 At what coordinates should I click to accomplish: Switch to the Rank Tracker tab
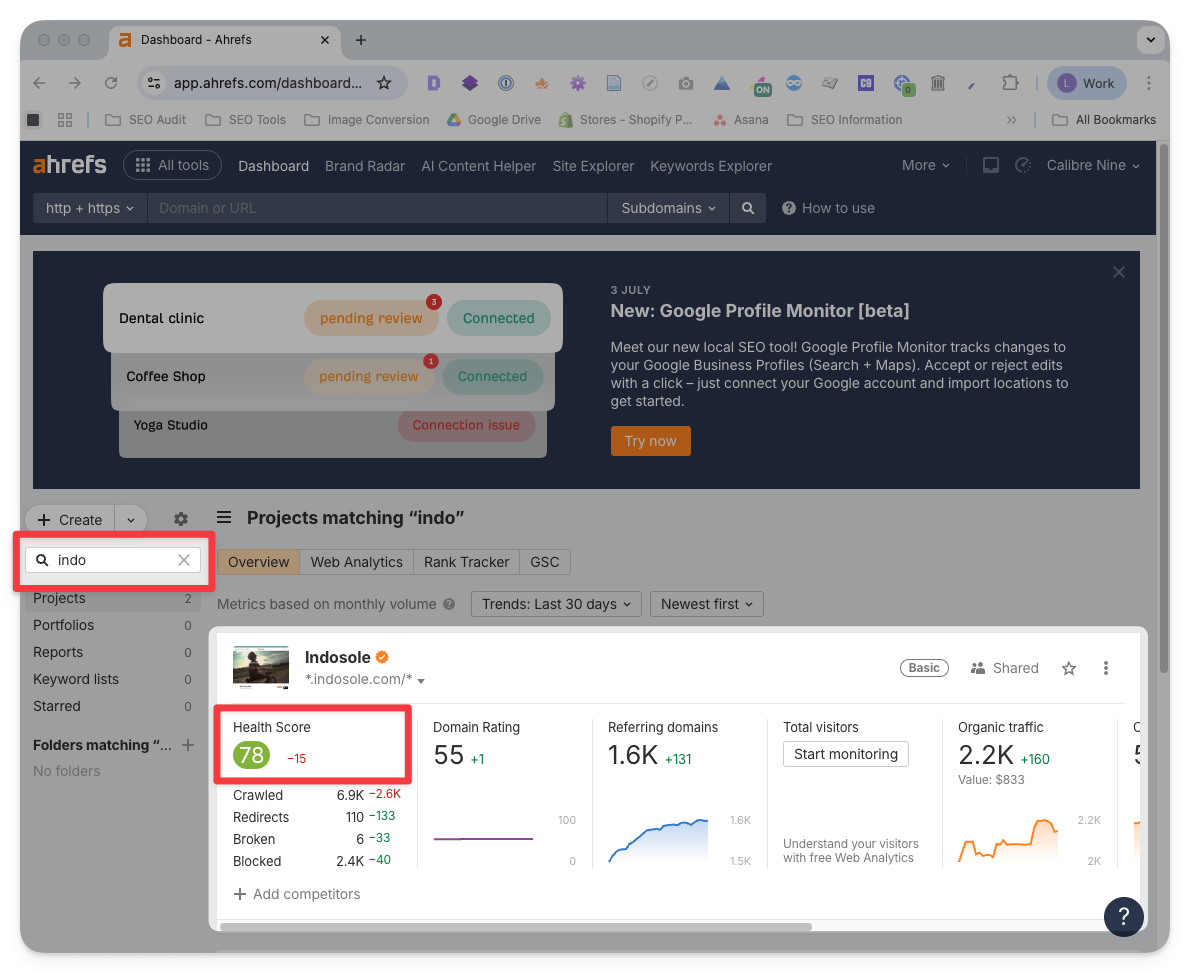(x=466, y=562)
